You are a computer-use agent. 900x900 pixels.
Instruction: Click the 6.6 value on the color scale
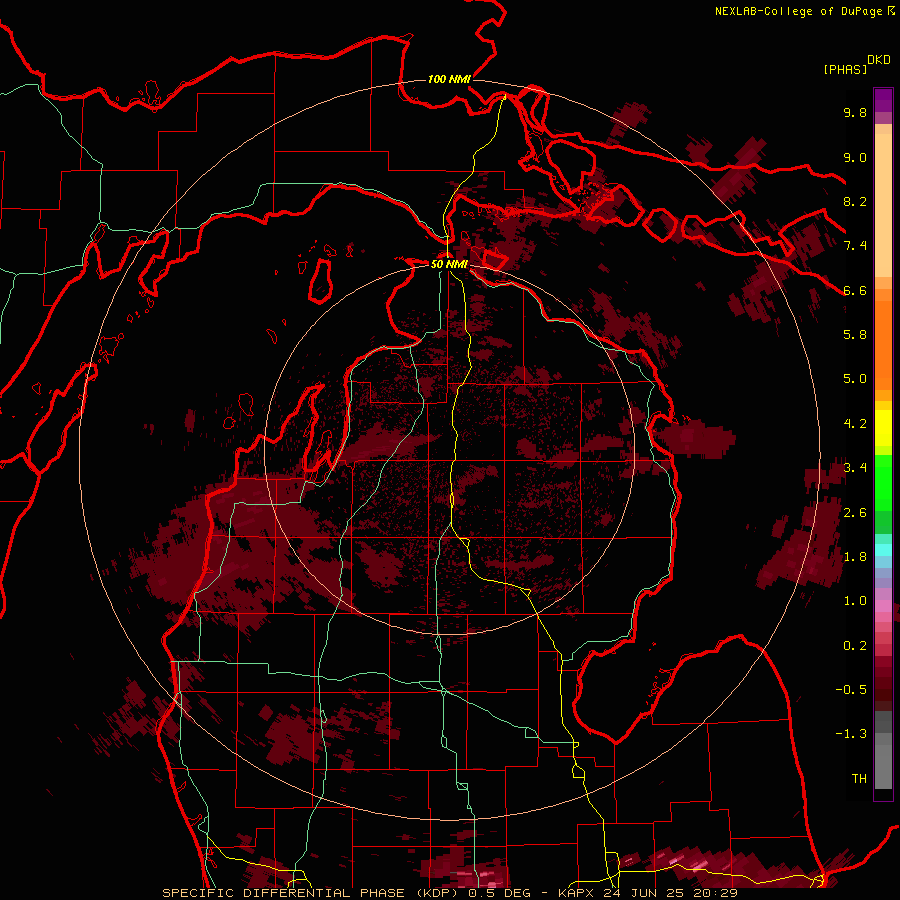pyautogui.click(x=855, y=290)
